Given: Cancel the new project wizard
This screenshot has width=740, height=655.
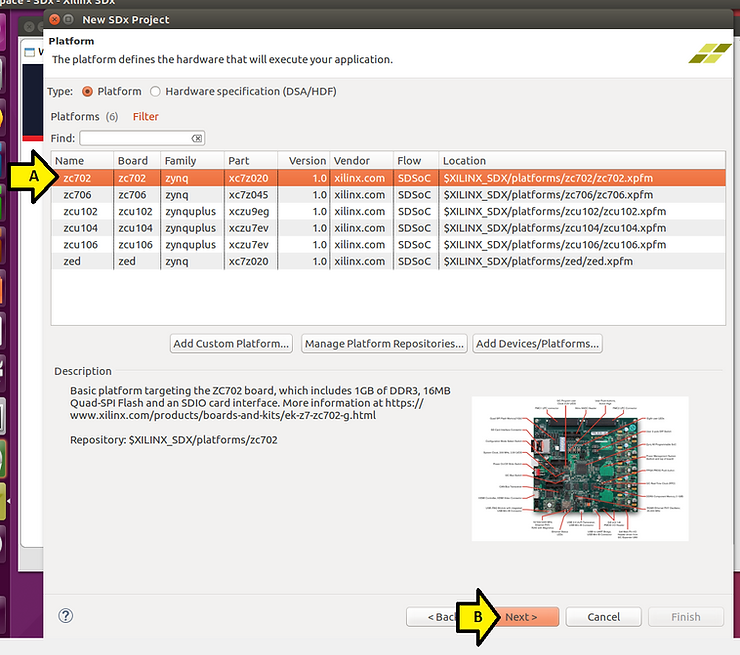Looking at the screenshot, I should pos(603,617).
